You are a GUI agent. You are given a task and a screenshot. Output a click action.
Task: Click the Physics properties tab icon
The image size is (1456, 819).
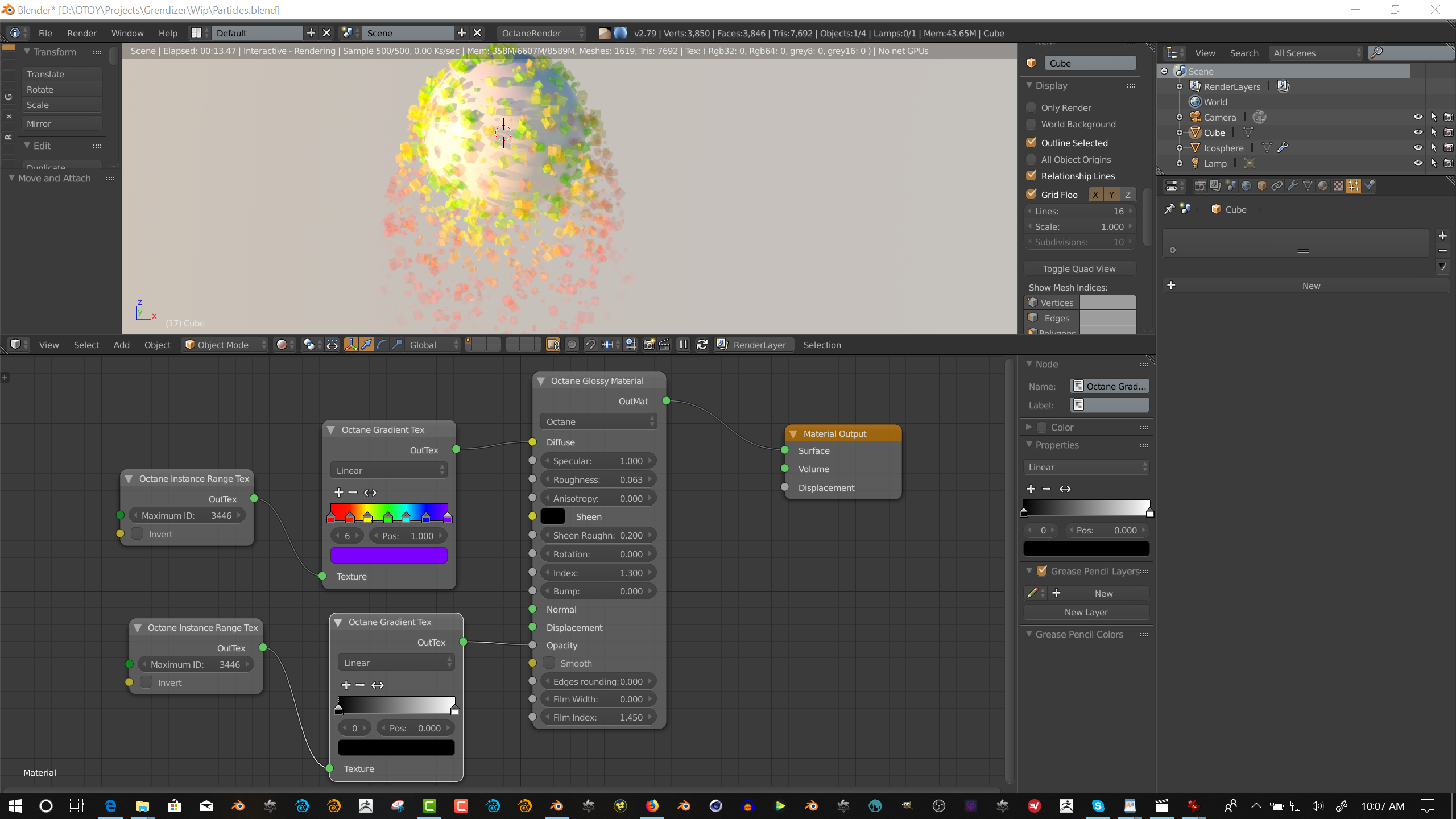click(x=1369, y=185)
